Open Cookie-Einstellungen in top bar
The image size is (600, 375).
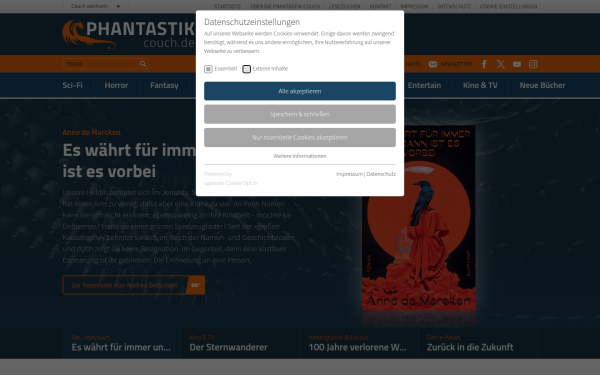(x=509, y=7)
